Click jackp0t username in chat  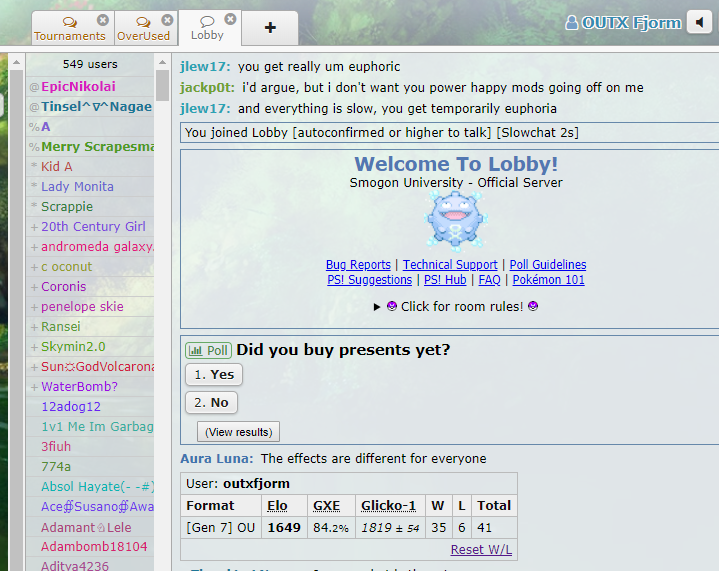(x=207, y=88)
